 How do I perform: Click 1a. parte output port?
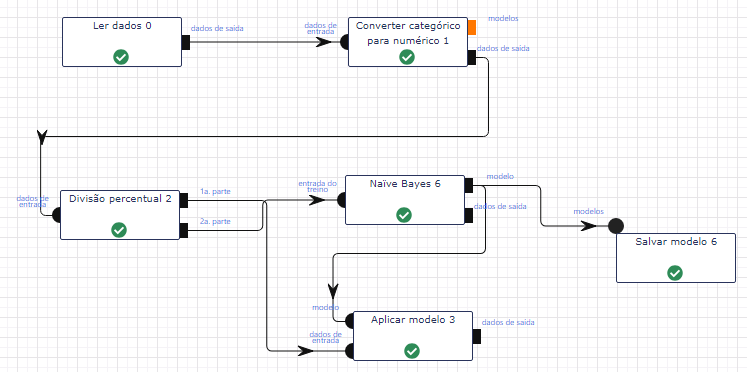184,201
